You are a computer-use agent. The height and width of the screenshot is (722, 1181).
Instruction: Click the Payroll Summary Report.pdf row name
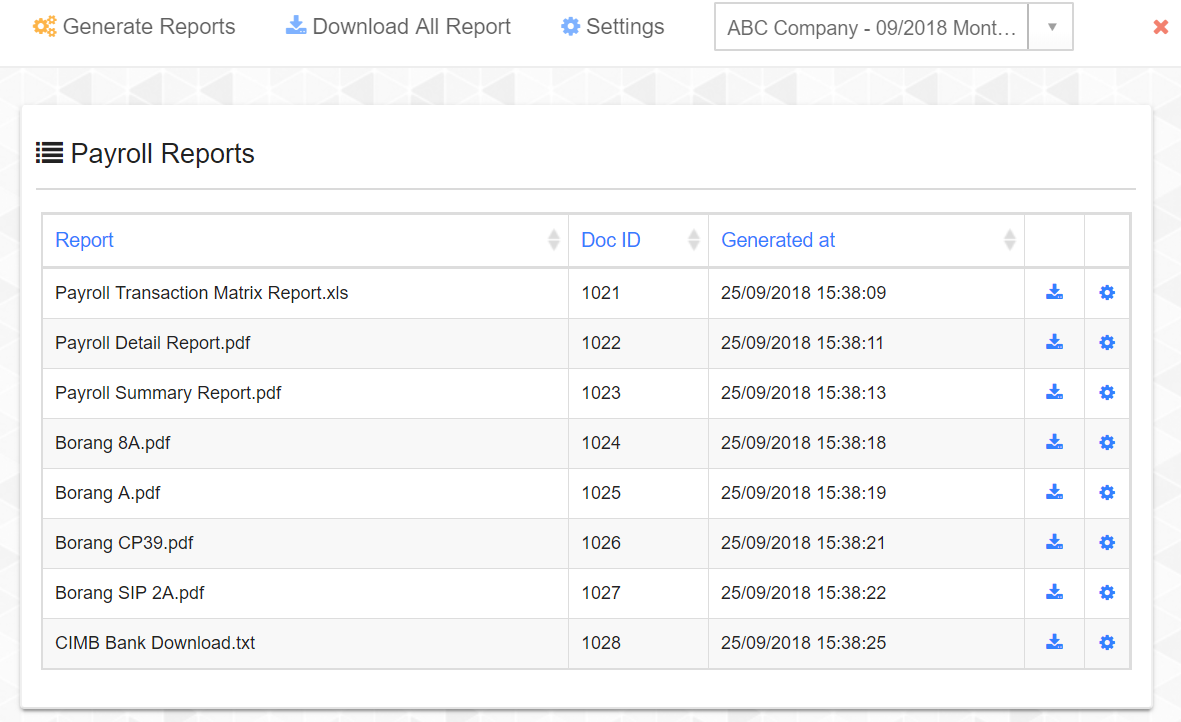click(x=168, y=393)
